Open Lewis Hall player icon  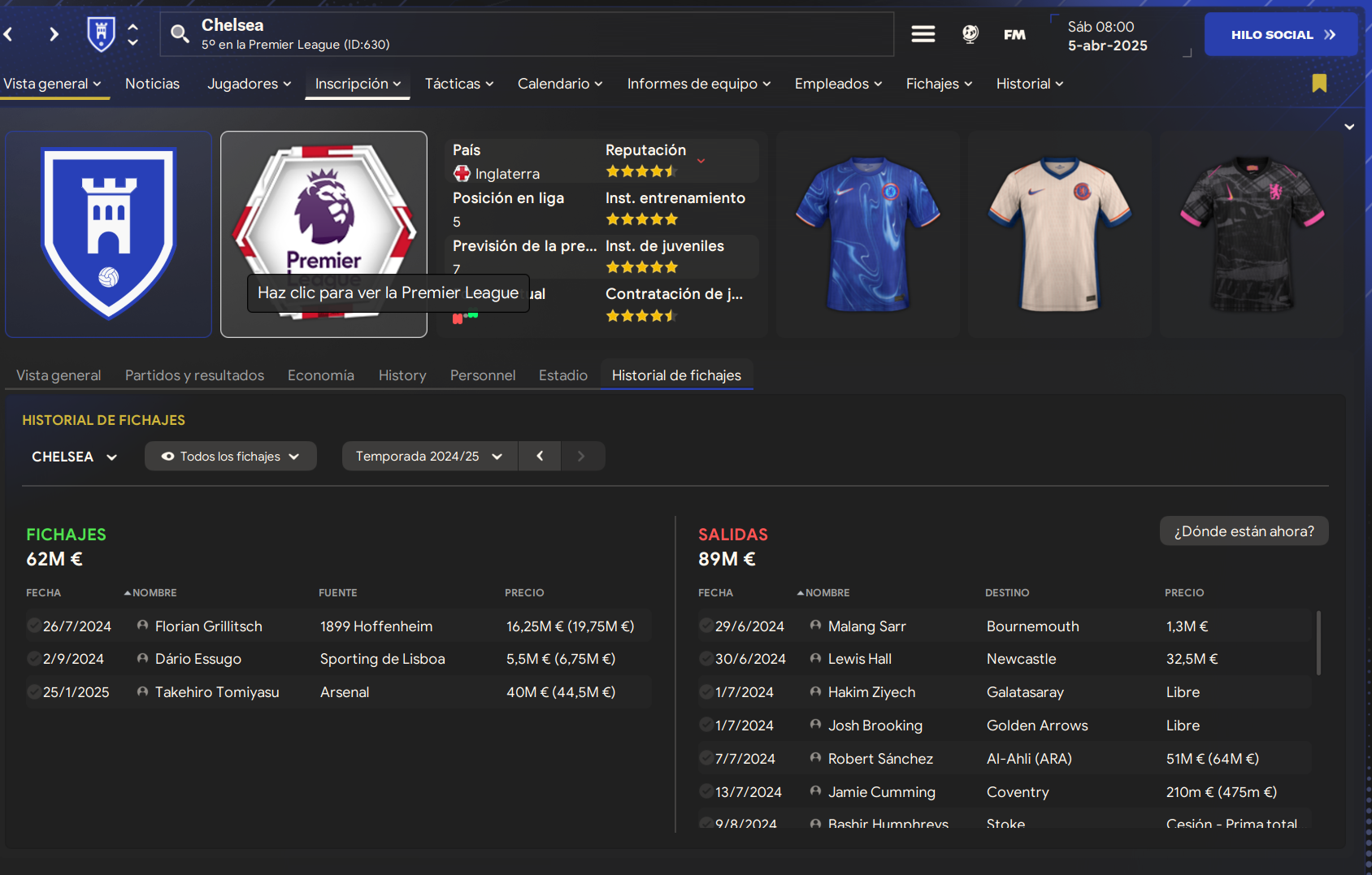click(x=815, y=658)
